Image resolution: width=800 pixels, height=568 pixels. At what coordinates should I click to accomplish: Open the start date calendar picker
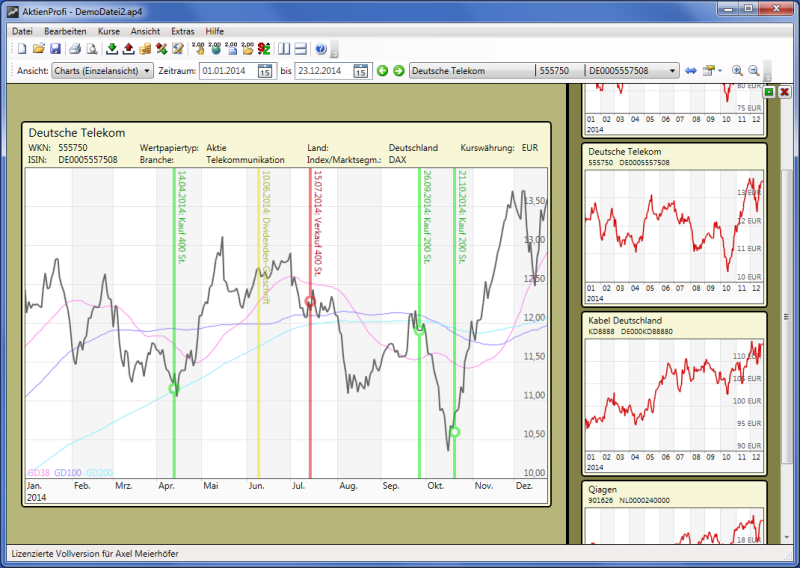coord(265,71)
